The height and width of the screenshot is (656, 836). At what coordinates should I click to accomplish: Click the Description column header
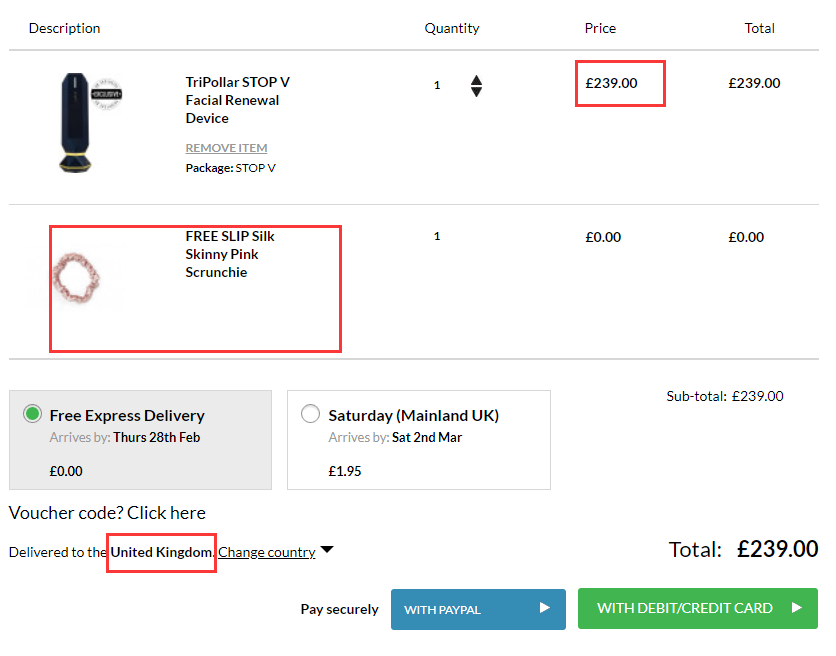click(65, 28)
